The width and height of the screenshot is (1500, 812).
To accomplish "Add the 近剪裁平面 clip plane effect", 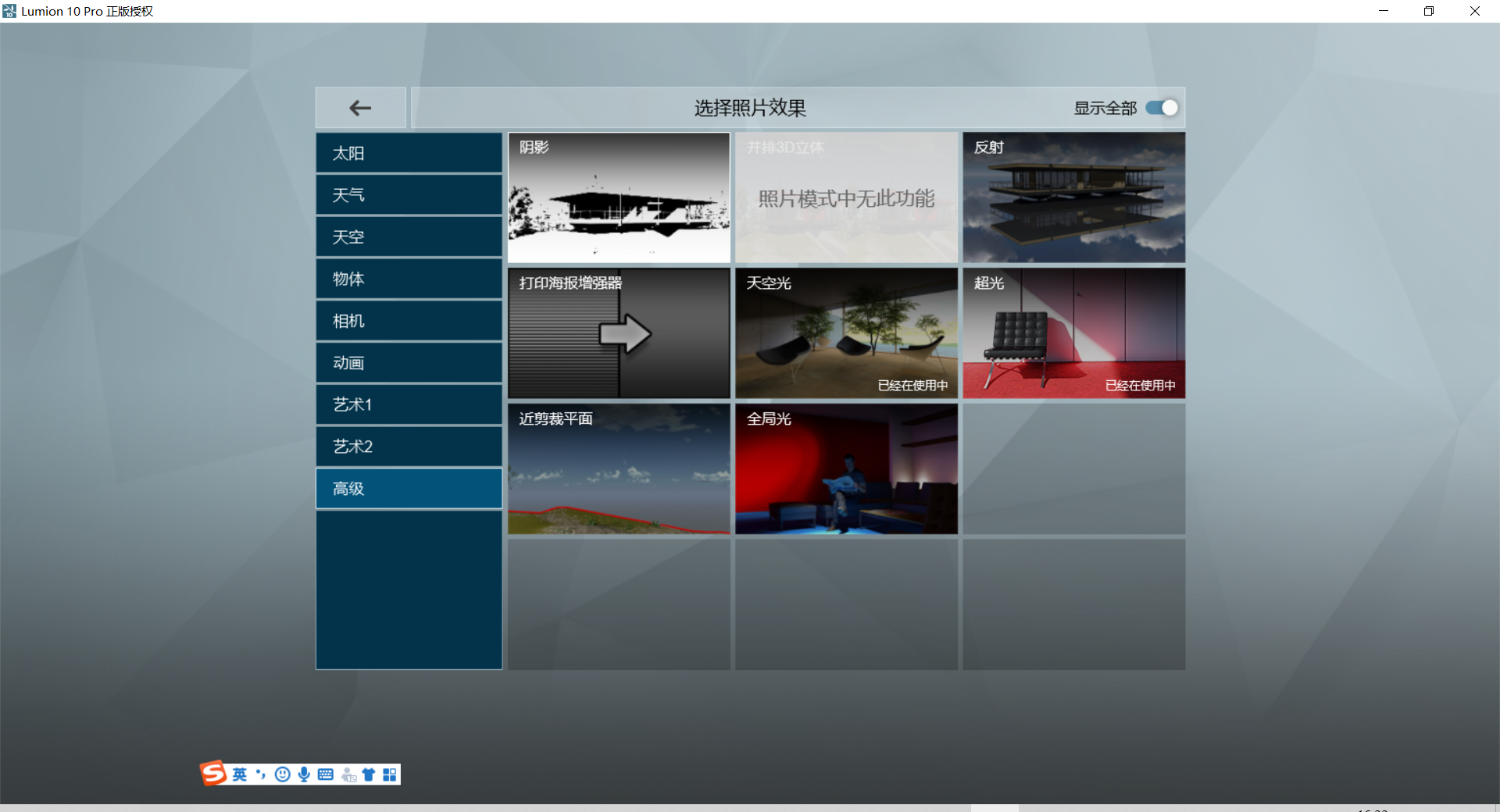I will [x=619, y=468].
